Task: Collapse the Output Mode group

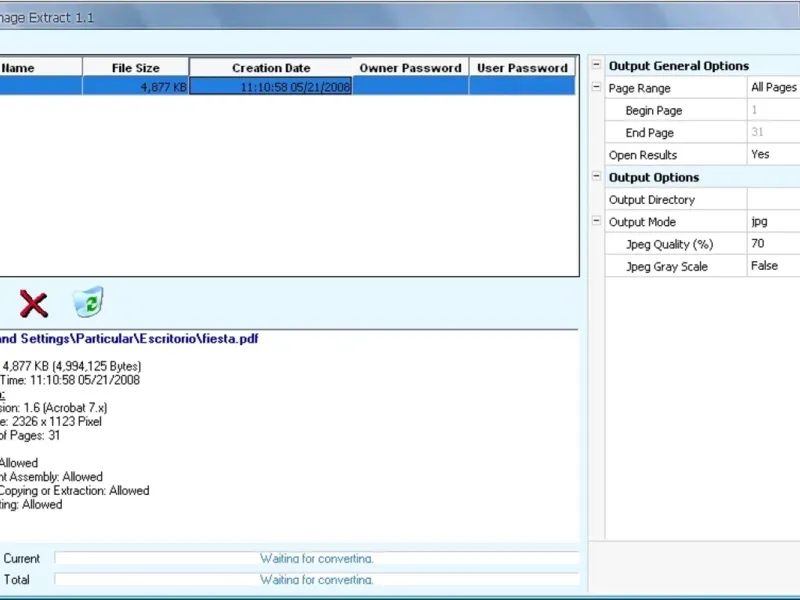Action: point(596,221)
